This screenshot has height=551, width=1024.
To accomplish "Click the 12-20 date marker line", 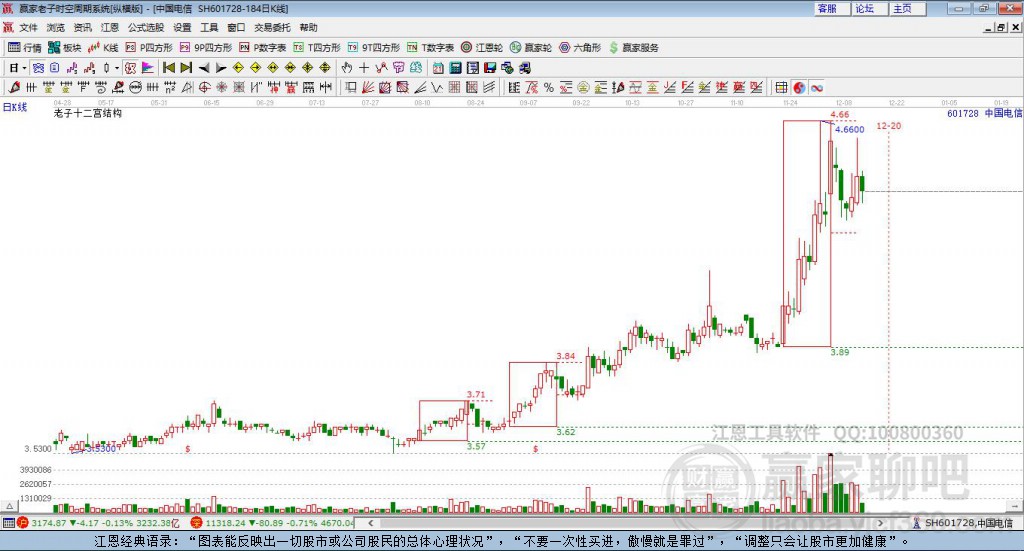I will point(888,126).
